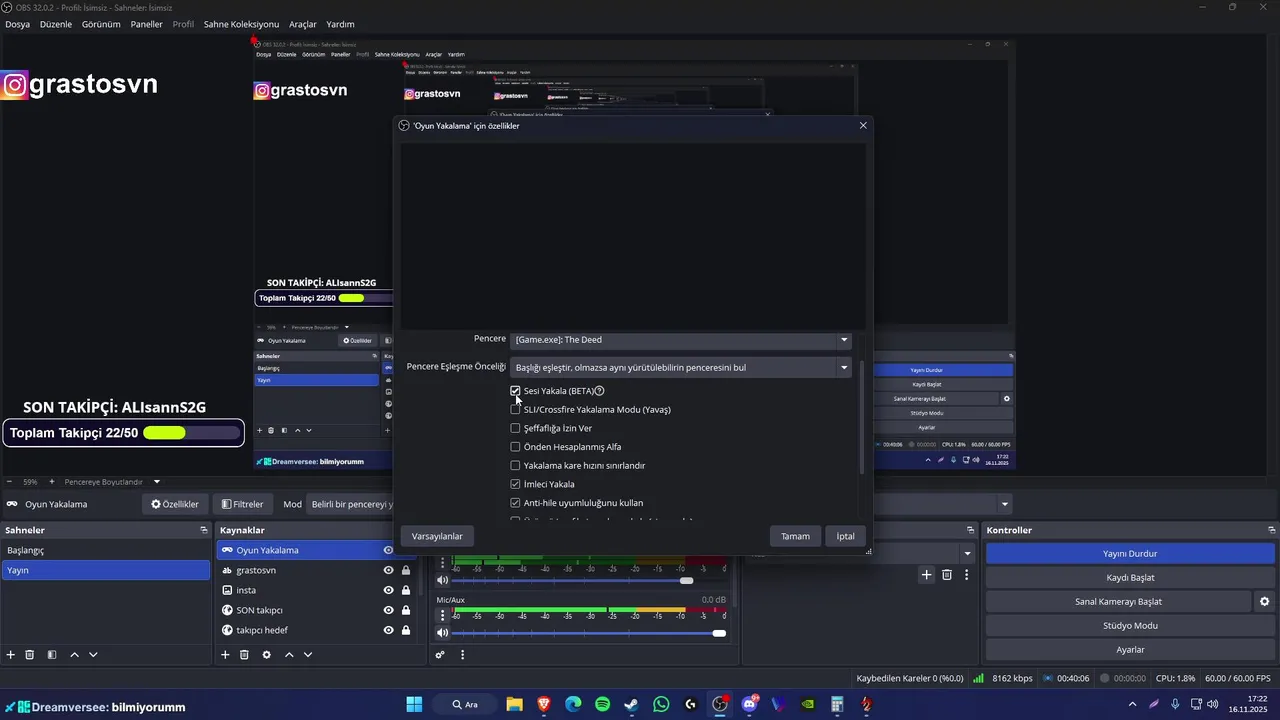Hide the SON takipçi source
The image size is (1280, 720).
click(388, 610)
